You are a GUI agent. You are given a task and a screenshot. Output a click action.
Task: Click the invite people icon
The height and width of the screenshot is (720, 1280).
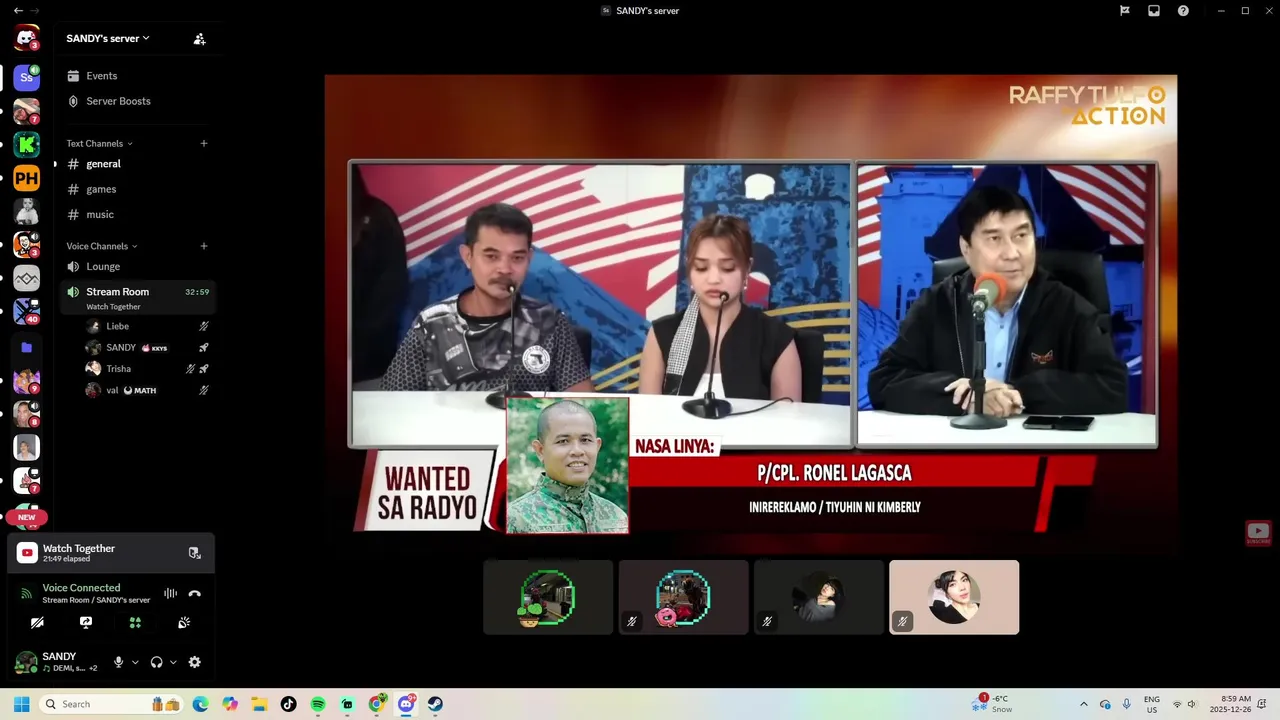pos(199,39)
